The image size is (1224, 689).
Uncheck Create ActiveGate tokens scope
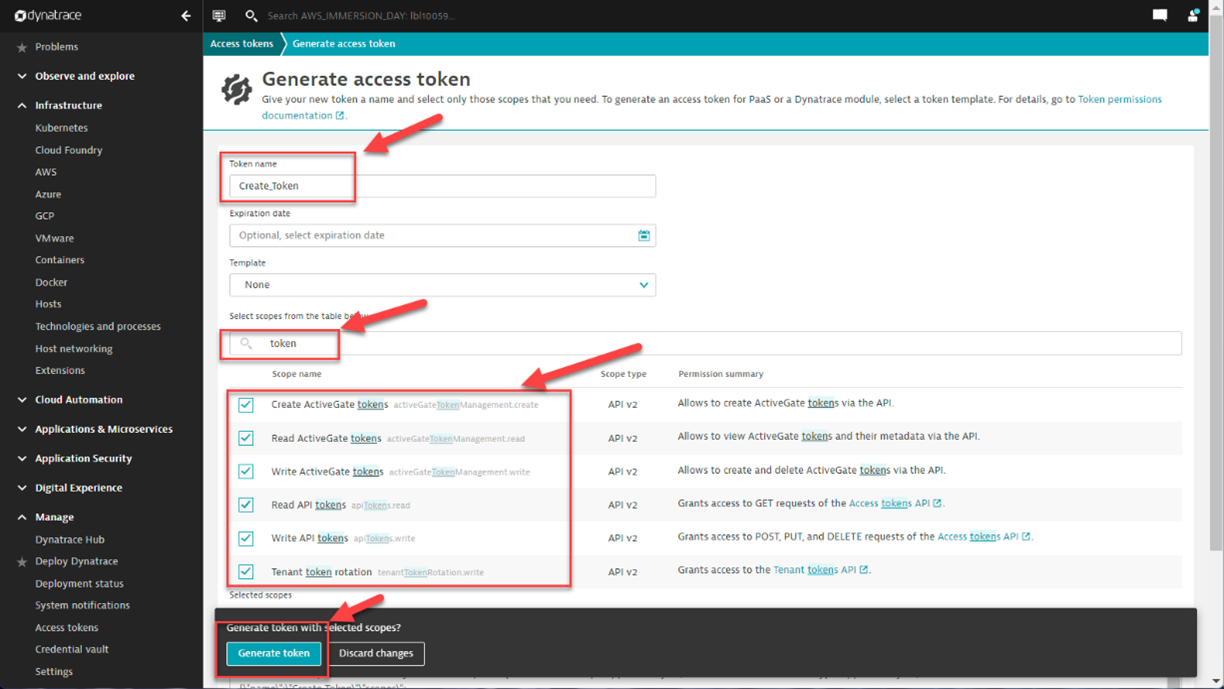click(x=246, y=405)
